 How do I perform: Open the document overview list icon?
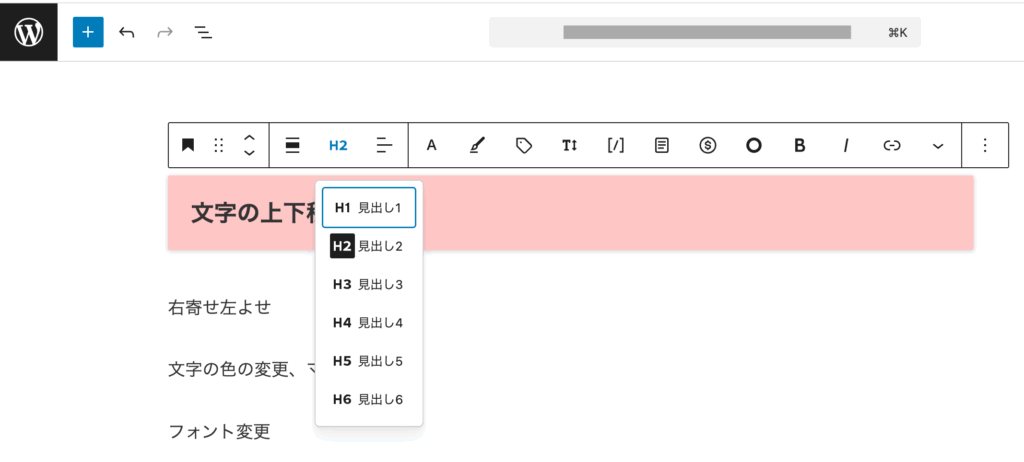pyautogui.click(x=203, y=32)
